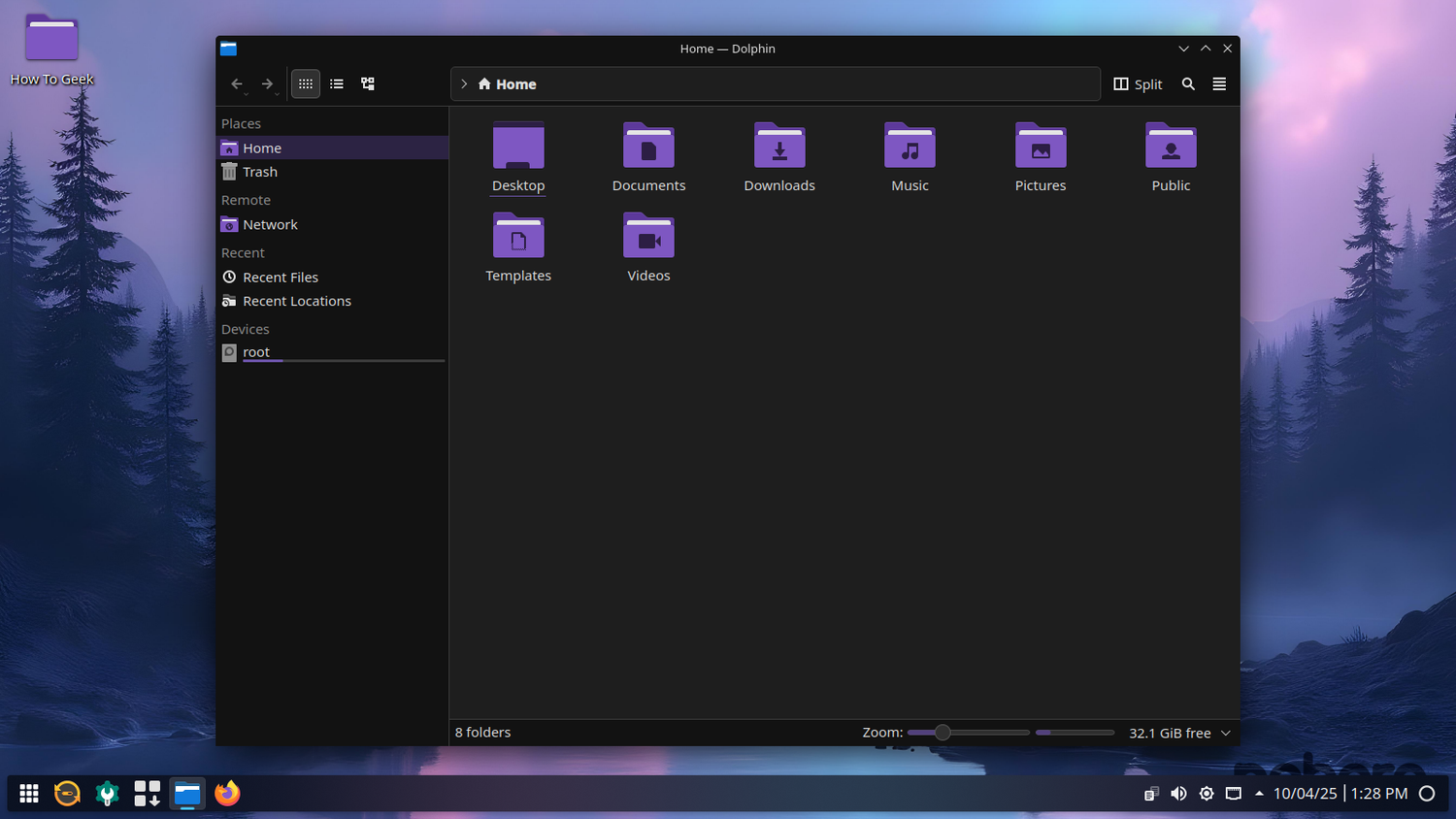Select the Pictures folder icon
The height and width of the screenshot is (819, 1456).
(x=1041, y=146)
